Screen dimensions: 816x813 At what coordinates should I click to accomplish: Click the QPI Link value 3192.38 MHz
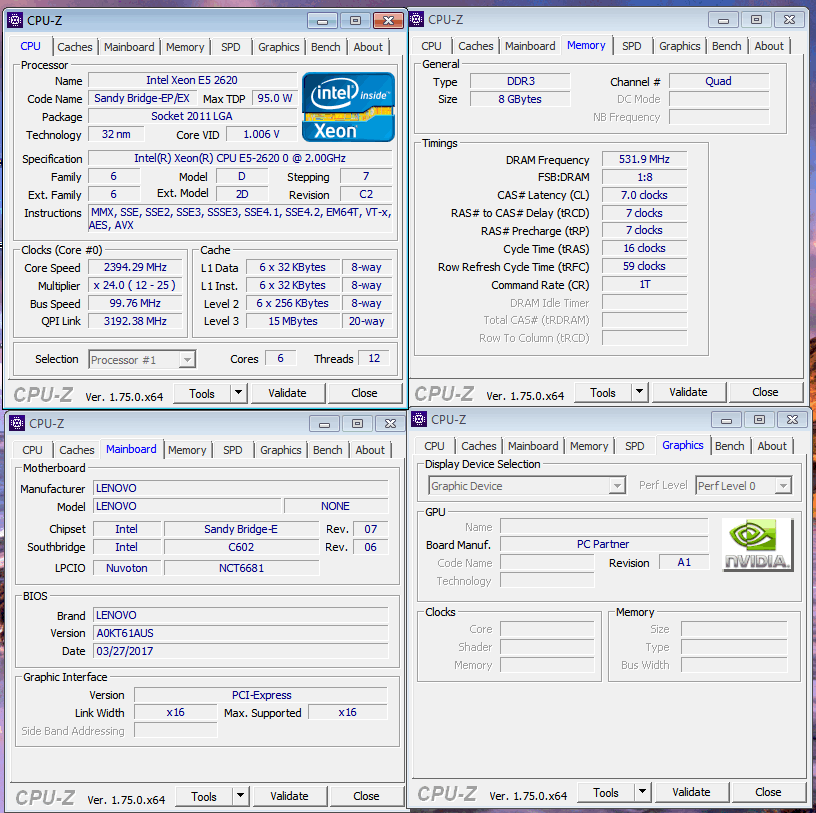135,321
